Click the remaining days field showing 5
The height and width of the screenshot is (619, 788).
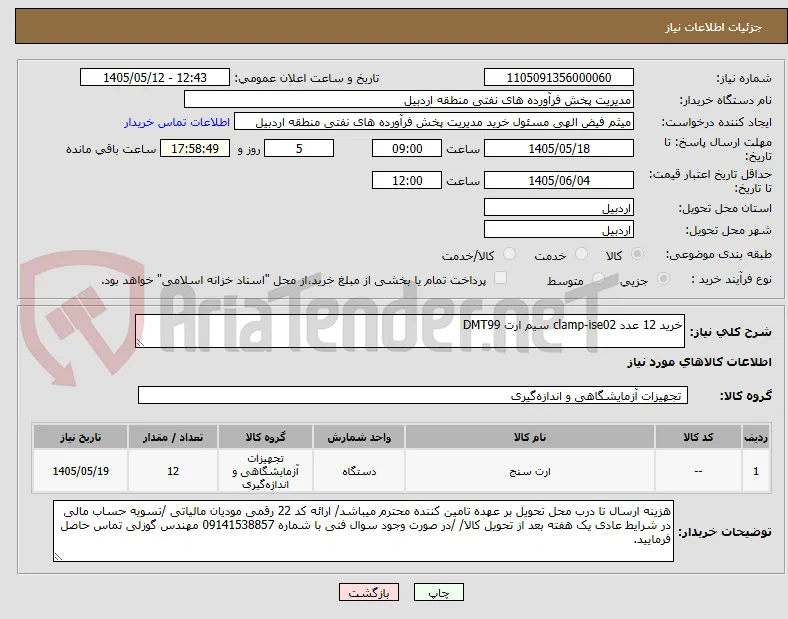(x=299, y=148)
